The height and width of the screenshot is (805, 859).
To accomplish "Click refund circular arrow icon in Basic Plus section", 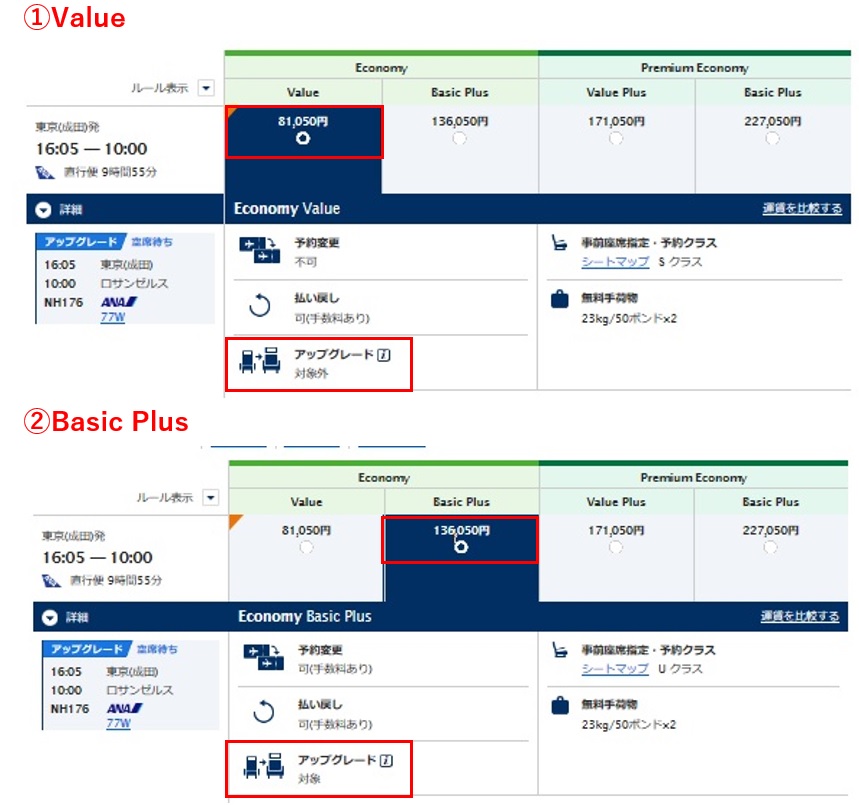I will coord(264,712).
